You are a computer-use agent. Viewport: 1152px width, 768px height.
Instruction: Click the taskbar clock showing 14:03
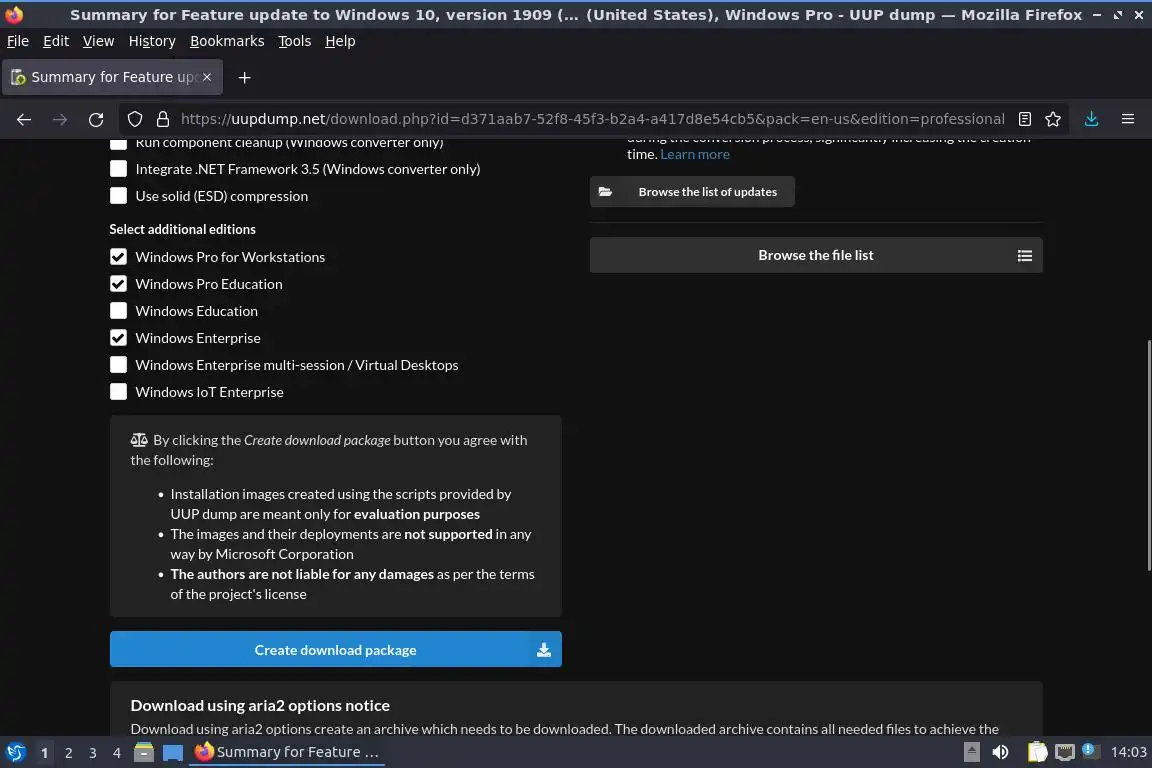pyautogui.click(x=1128, y=752)
